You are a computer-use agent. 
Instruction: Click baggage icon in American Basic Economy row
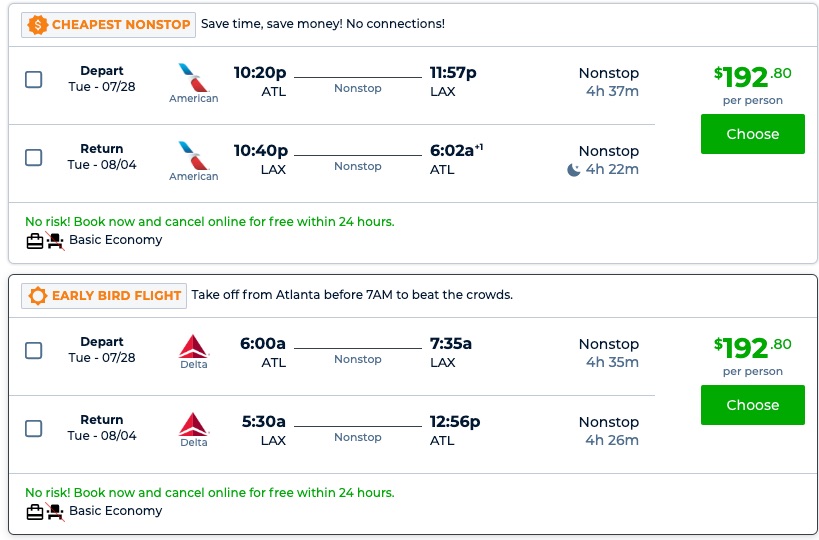35,240
